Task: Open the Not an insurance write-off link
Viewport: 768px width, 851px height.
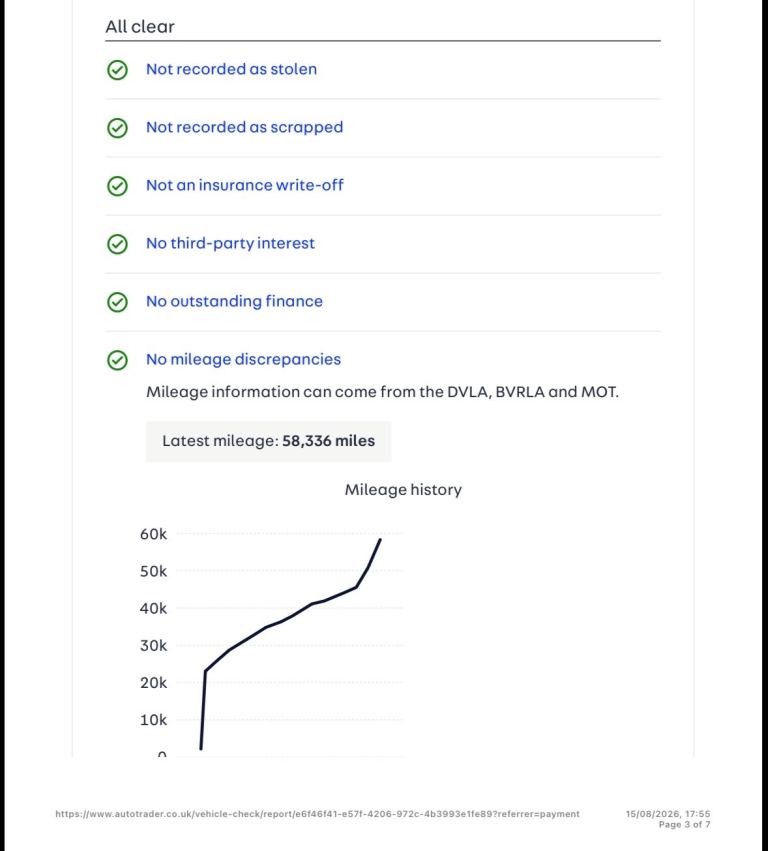Action: coord(245,185)
